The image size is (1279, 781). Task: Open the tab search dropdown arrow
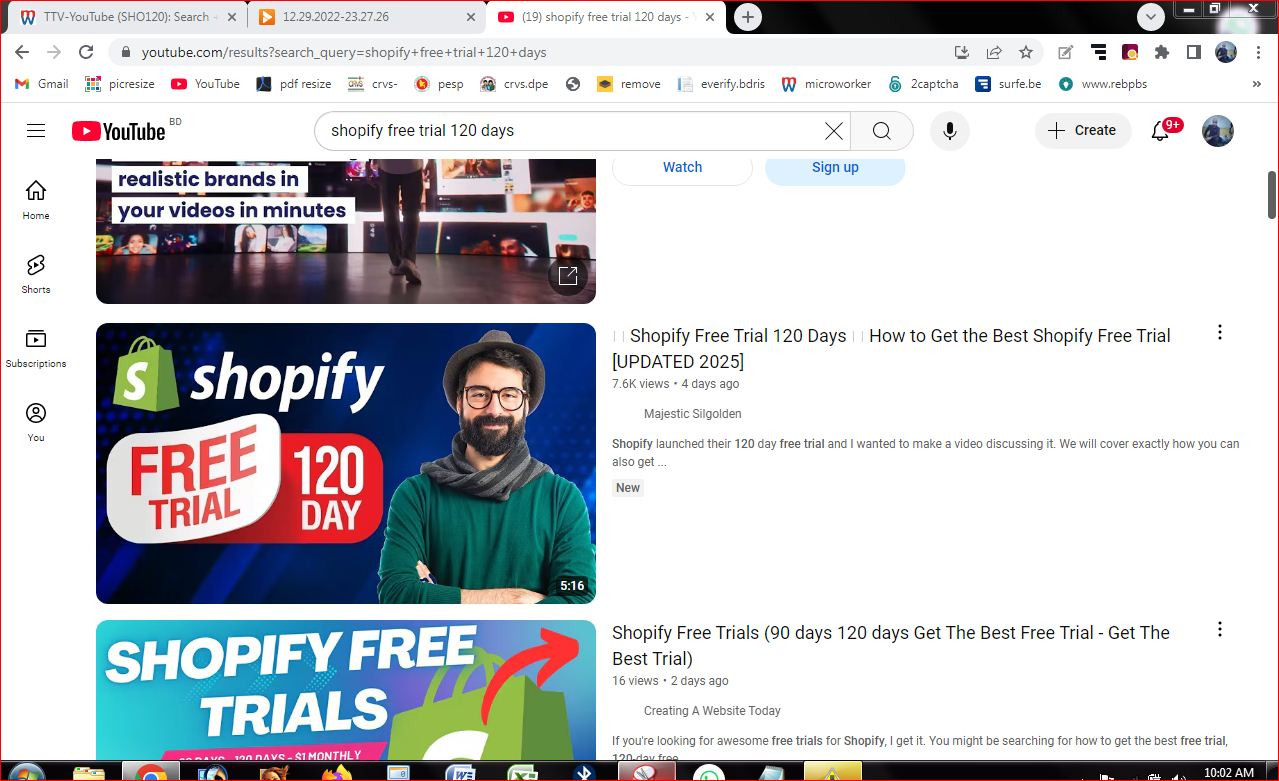pyautogui.click(x=1151, y=16)
